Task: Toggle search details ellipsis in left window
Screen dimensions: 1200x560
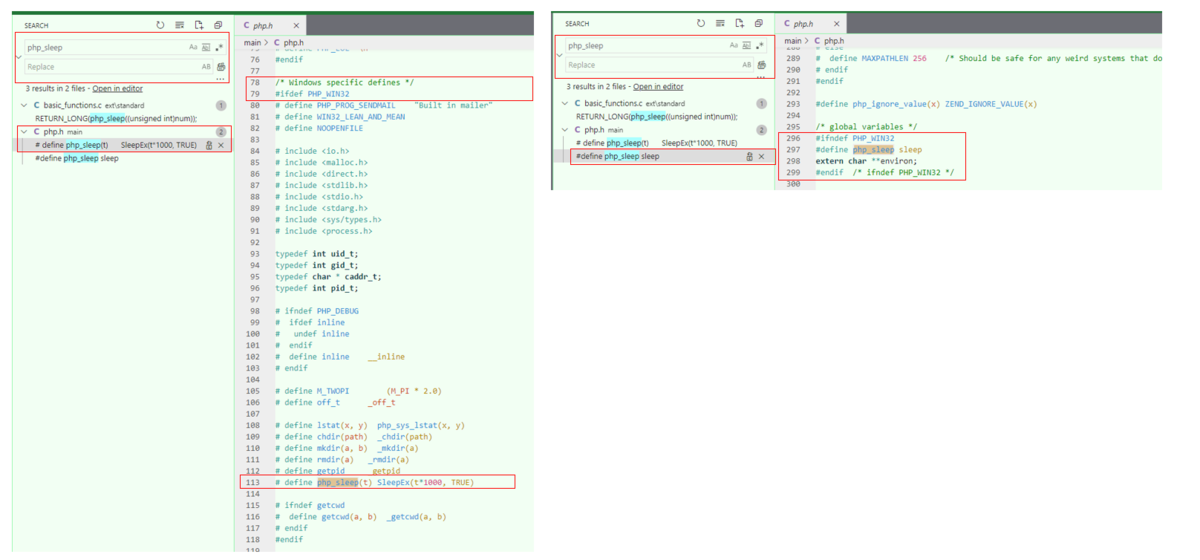Action: tap(220, 79)
